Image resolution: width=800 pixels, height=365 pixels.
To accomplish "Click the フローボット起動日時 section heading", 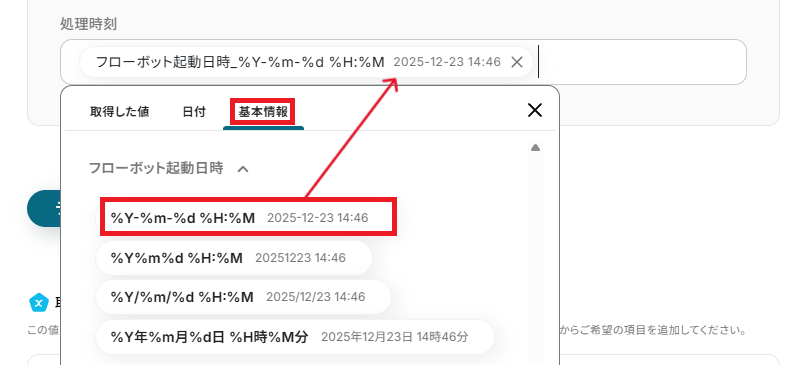I will point(156,168).
